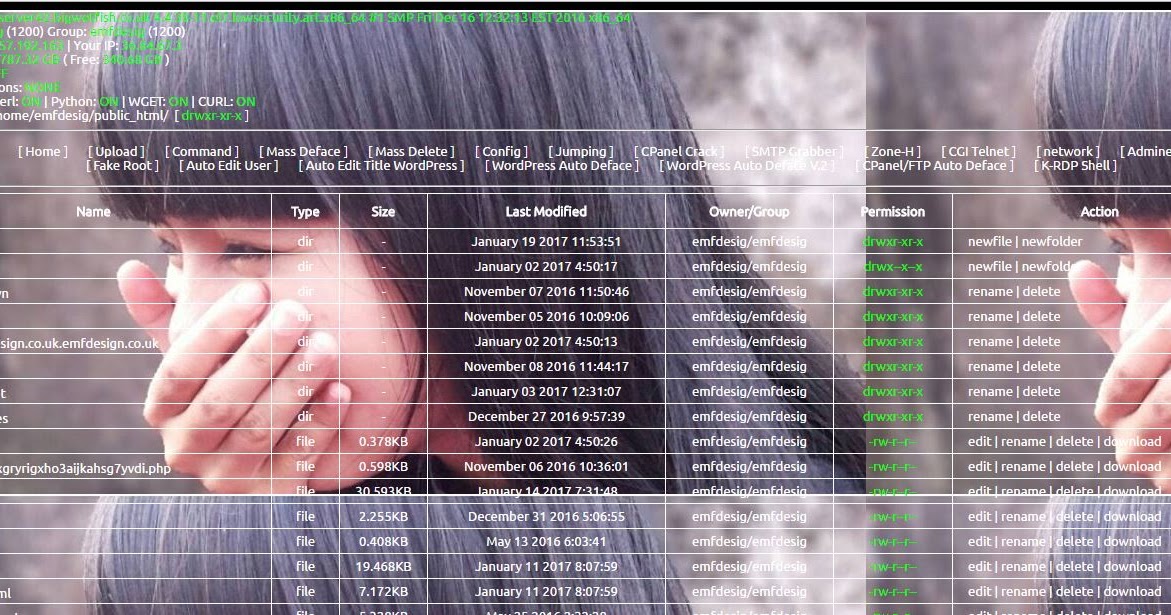Screen dimensions: 1171x615
Task: Click the Name column header
Action: 93,212
